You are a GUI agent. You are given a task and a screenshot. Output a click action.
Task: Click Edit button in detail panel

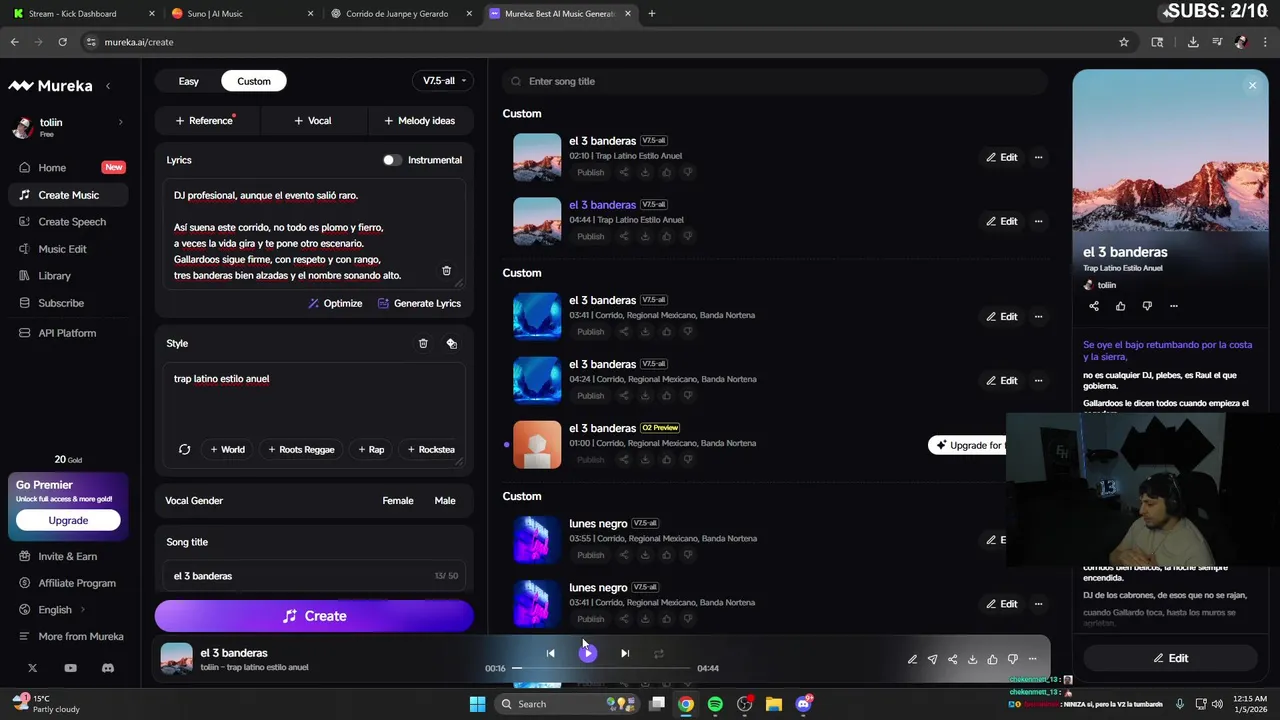[x=1170, y=658]
